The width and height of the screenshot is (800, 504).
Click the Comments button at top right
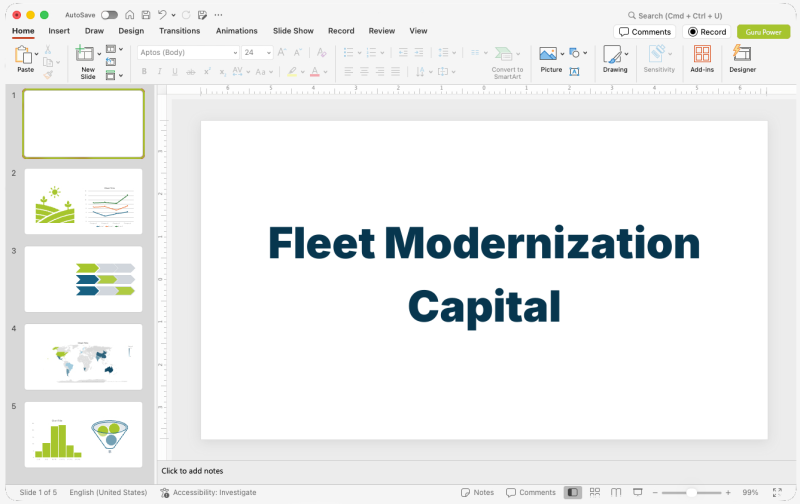point(645,32)
